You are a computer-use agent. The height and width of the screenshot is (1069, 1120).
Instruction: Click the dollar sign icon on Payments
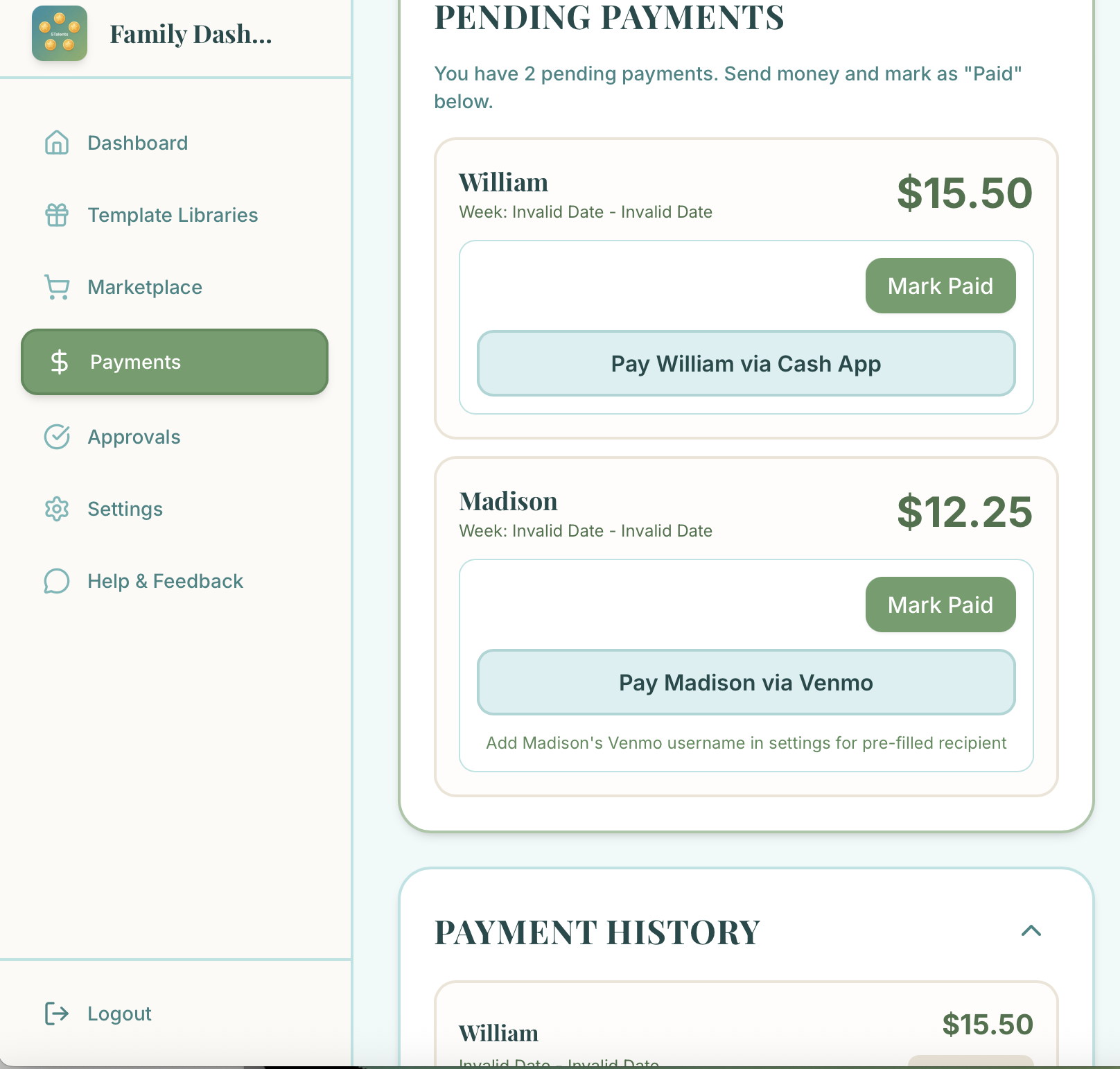60,362
